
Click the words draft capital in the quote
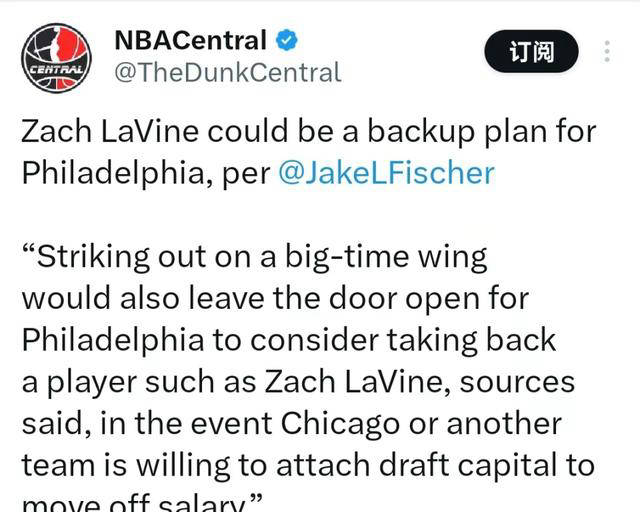tap(467, 466)
